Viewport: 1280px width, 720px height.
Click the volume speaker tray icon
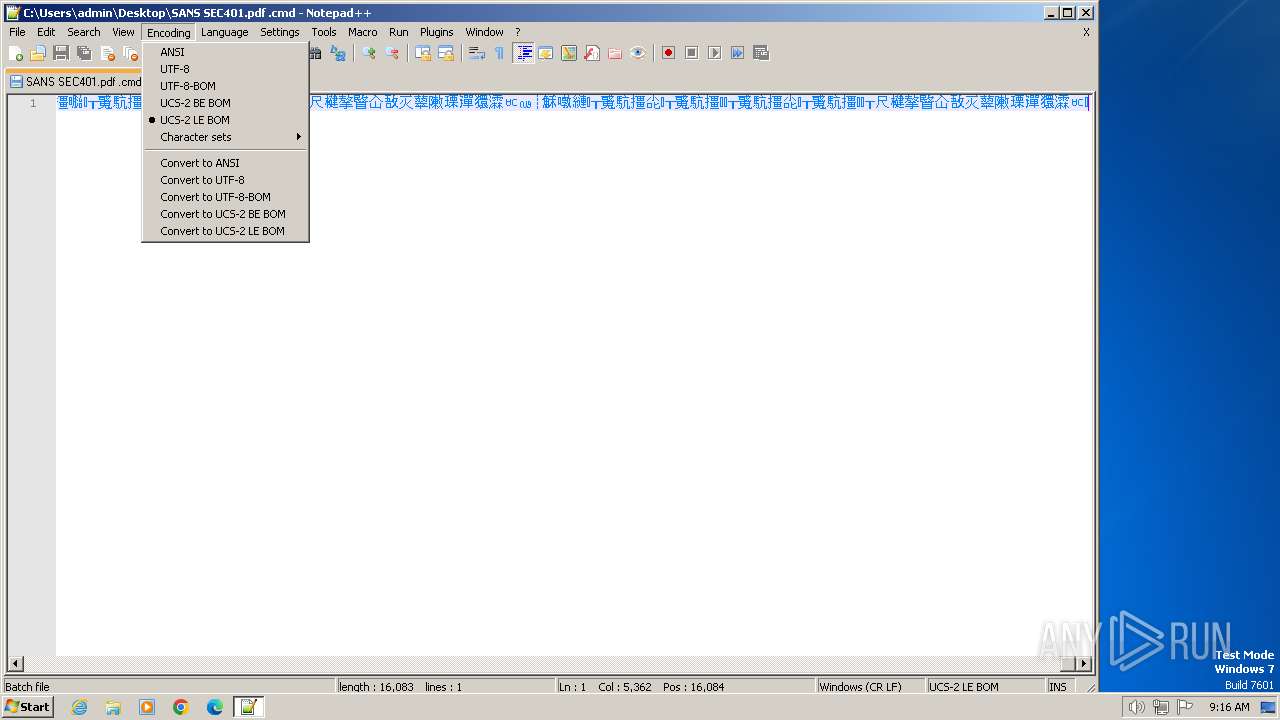coord(1136,707)
